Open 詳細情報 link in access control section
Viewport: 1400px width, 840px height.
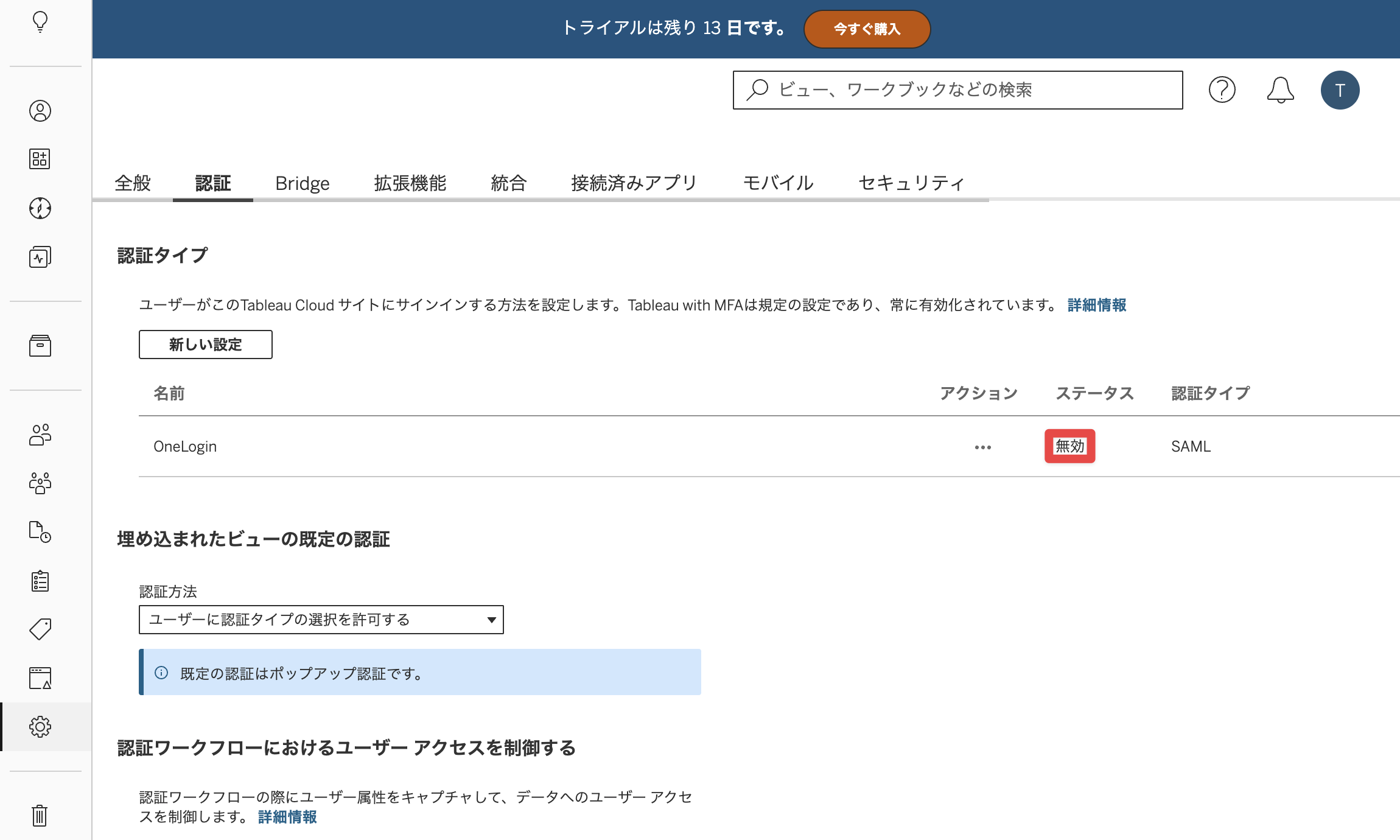[x=287, y=817]
